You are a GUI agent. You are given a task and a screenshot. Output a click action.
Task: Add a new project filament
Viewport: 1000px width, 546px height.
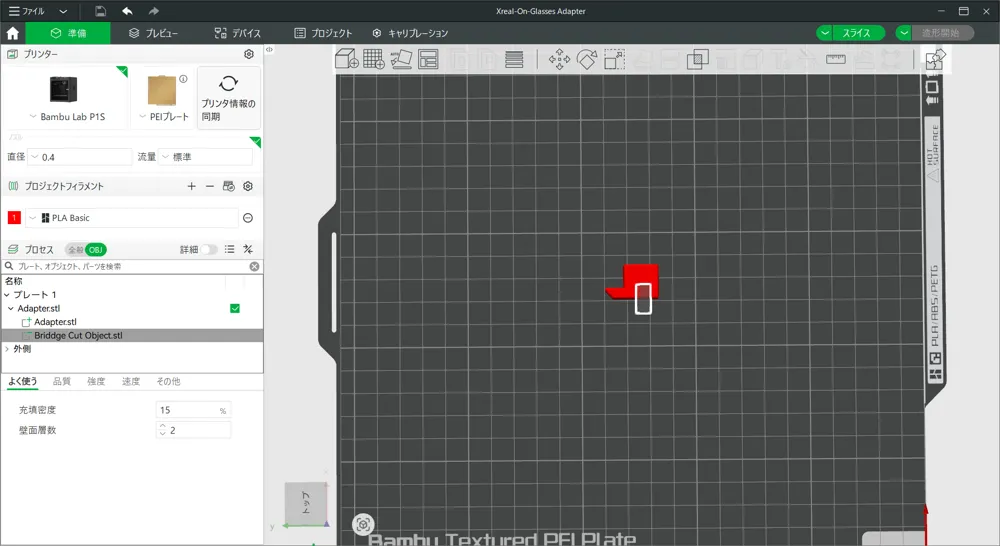[x=191, y=186]
